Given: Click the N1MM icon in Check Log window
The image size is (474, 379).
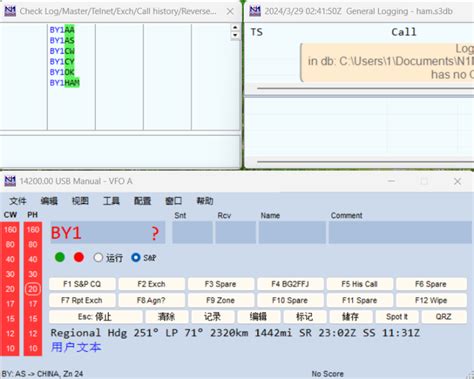Looking at the screenshot, I should coord(10,11).
